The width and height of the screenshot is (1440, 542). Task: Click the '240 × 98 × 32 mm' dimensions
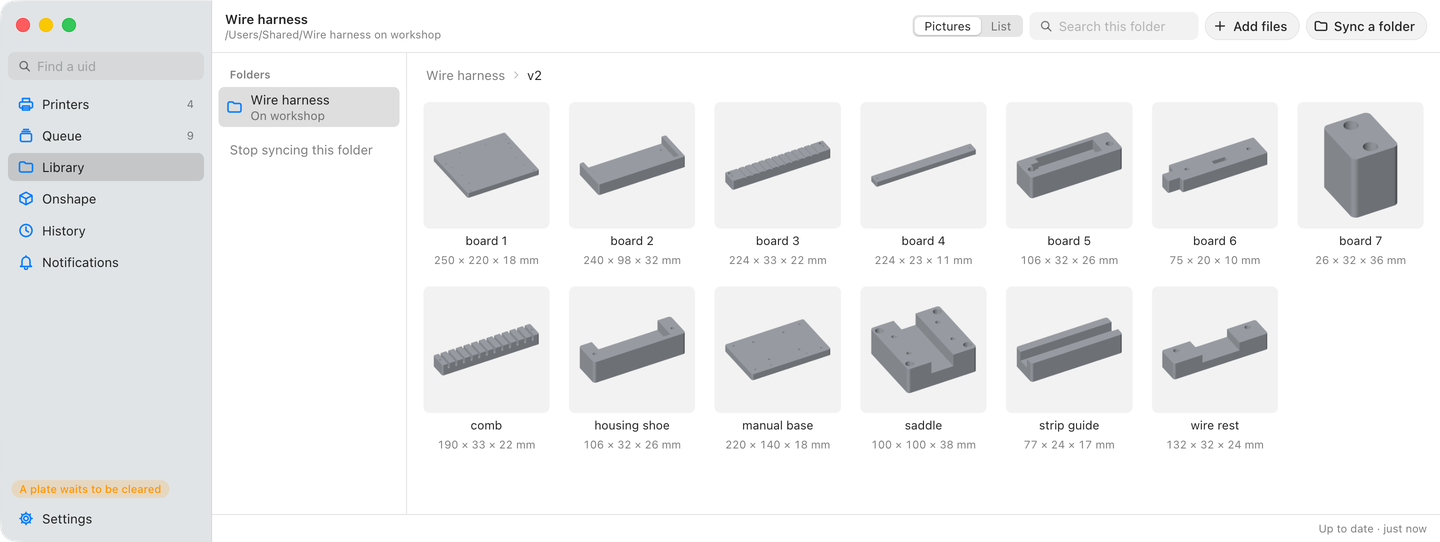pyautogui.click(x=632, y=260)
